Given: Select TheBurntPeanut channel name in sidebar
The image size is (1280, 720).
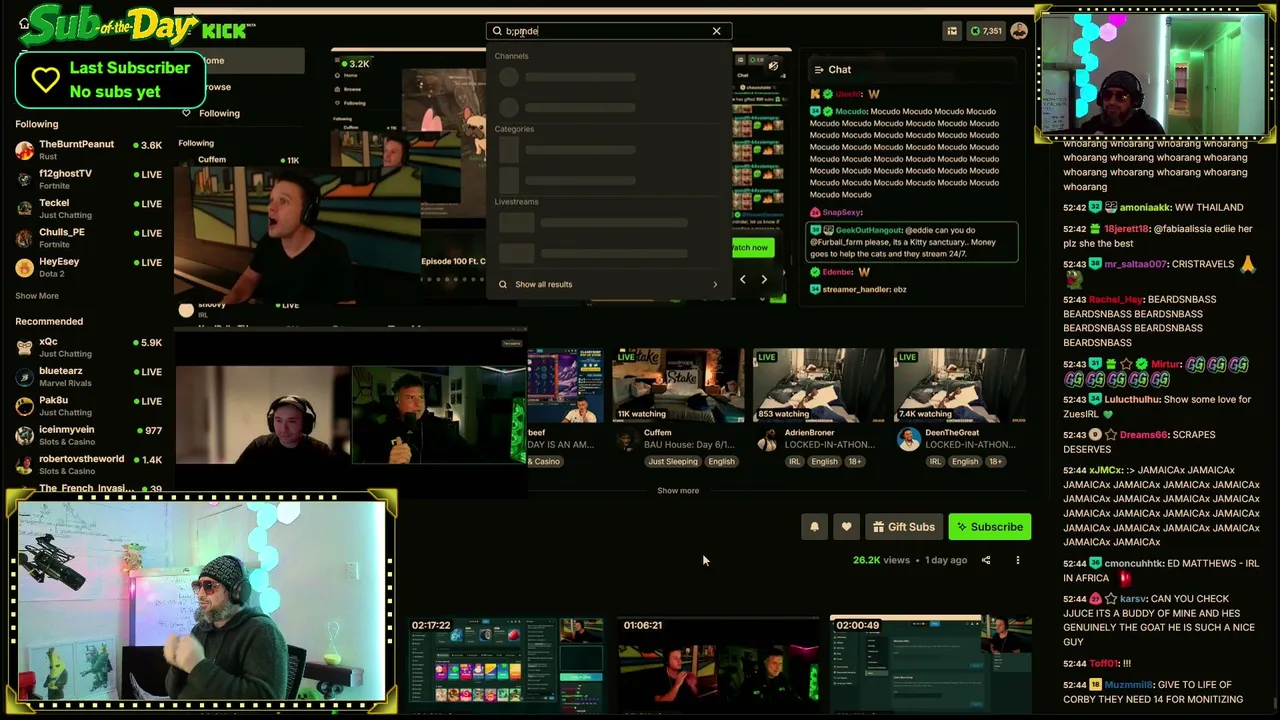Looking at the screenshot, I should 76,144.
